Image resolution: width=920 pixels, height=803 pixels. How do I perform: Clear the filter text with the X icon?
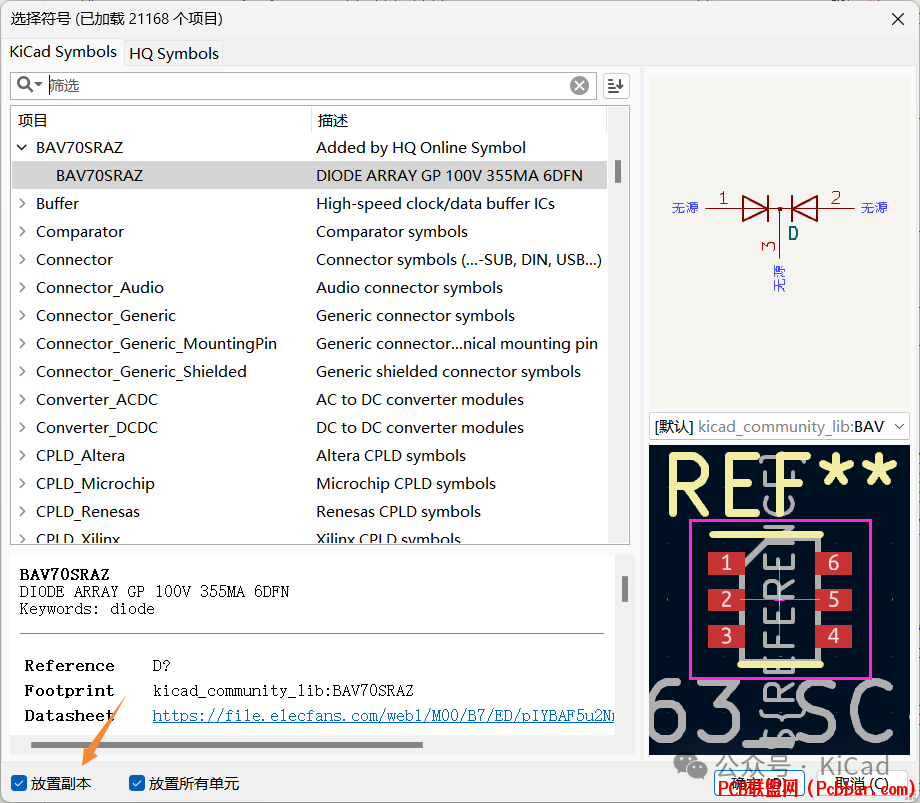pos(579,86)
